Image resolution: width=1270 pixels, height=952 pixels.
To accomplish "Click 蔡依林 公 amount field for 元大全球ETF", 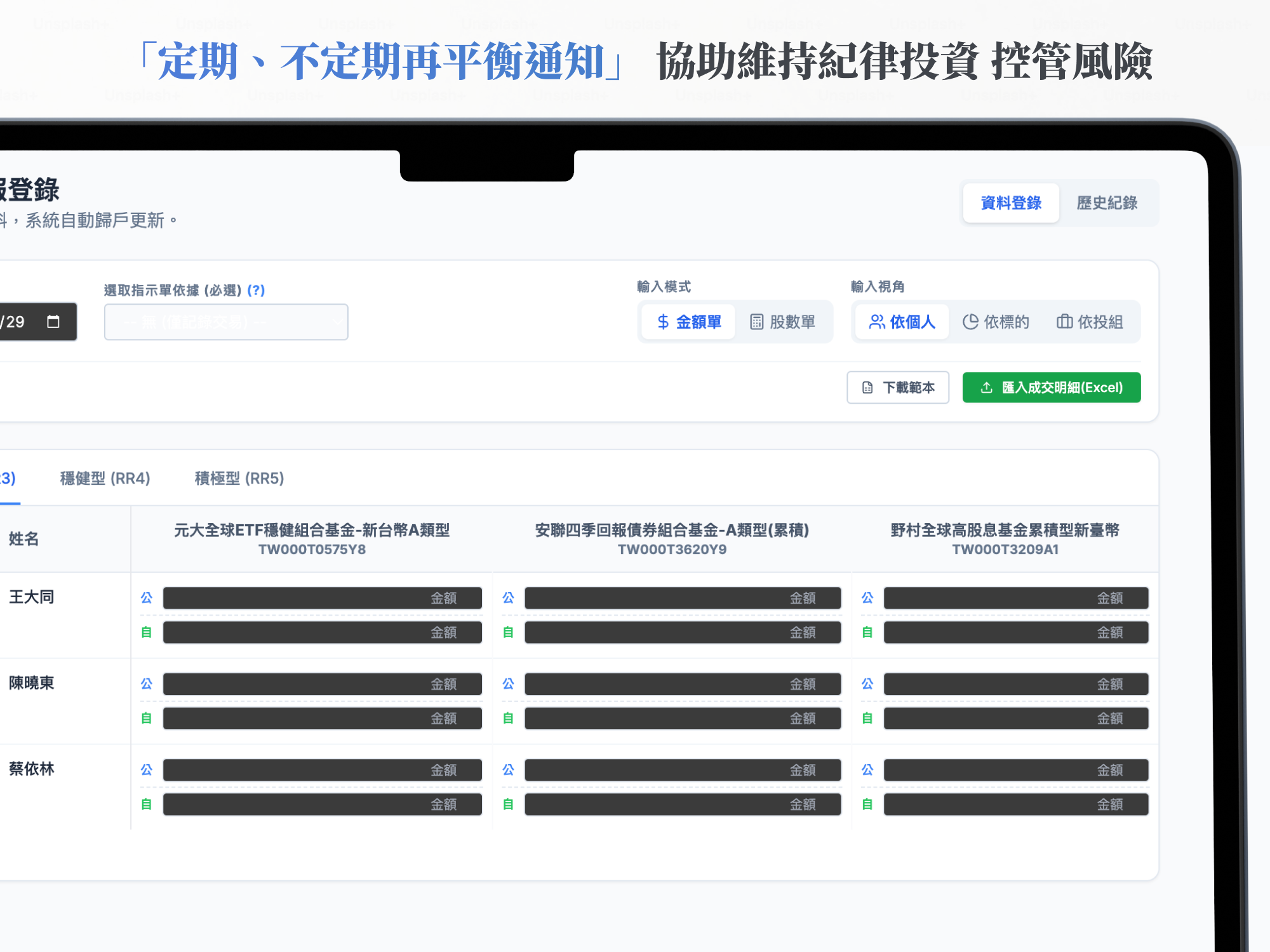I will (323, 770).
